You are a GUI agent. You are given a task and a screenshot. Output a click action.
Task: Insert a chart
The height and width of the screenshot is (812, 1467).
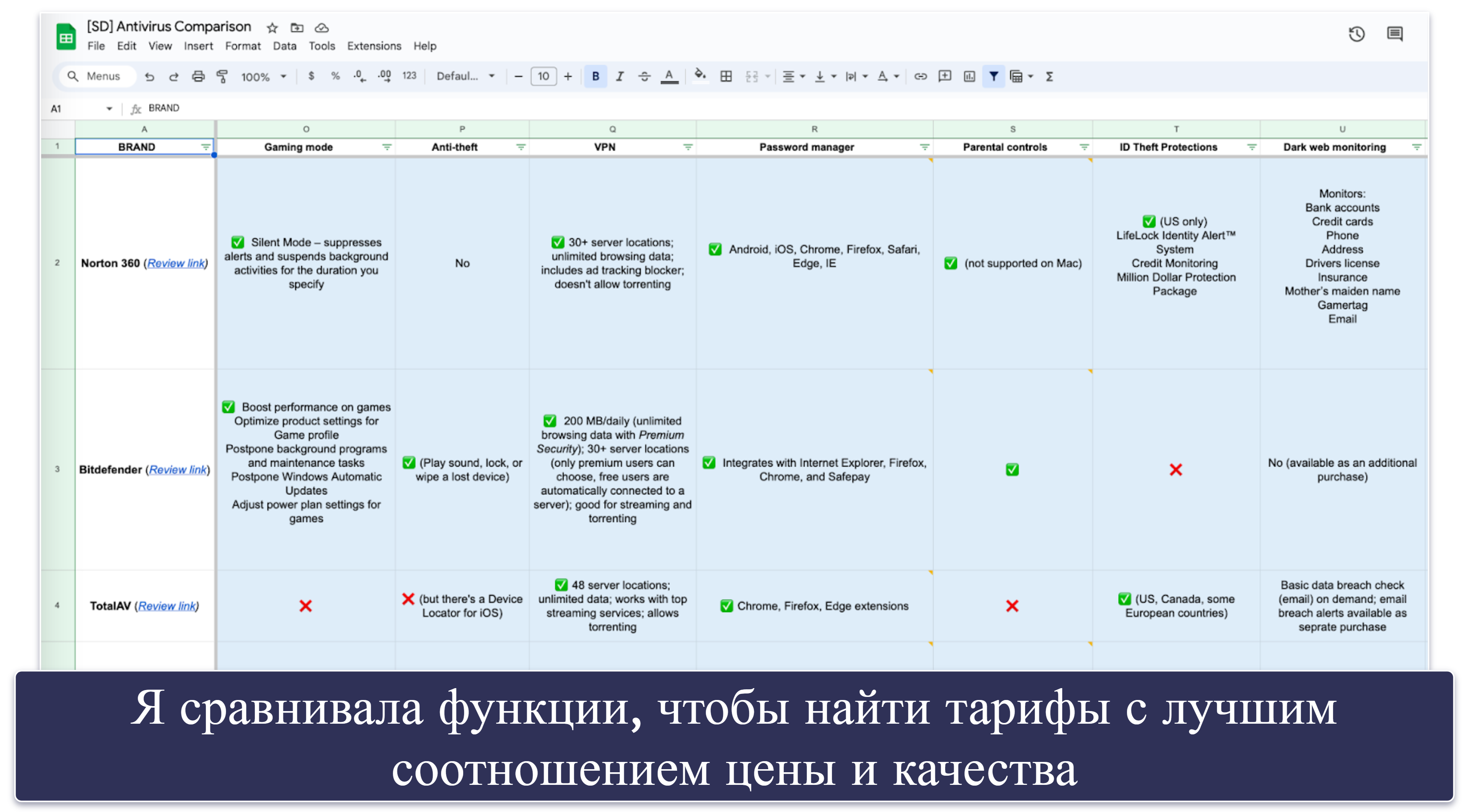969,76
